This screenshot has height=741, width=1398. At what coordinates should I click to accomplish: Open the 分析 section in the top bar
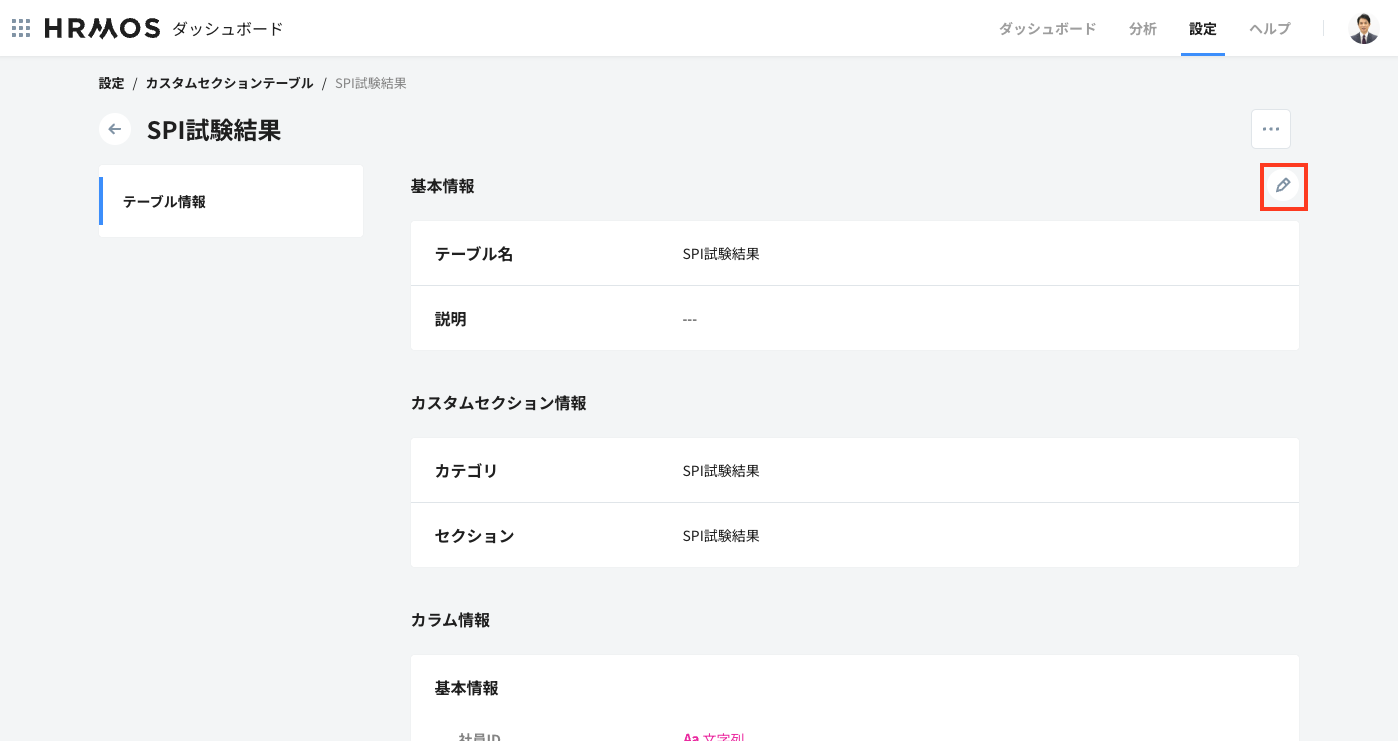coord(1142,29)
